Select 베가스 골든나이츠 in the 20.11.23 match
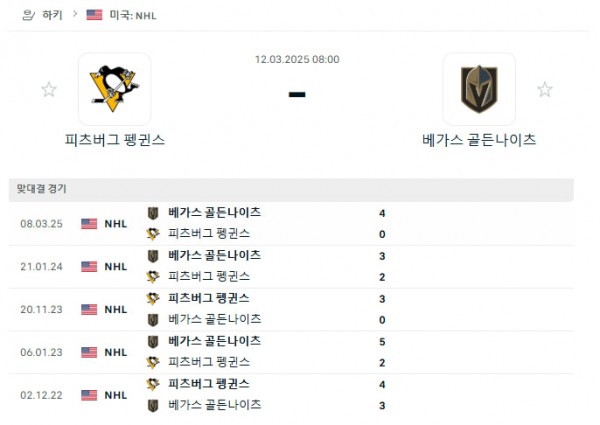The height and width of the screenshot is (425, 600). pyautogui.click(x=214, y=319)
